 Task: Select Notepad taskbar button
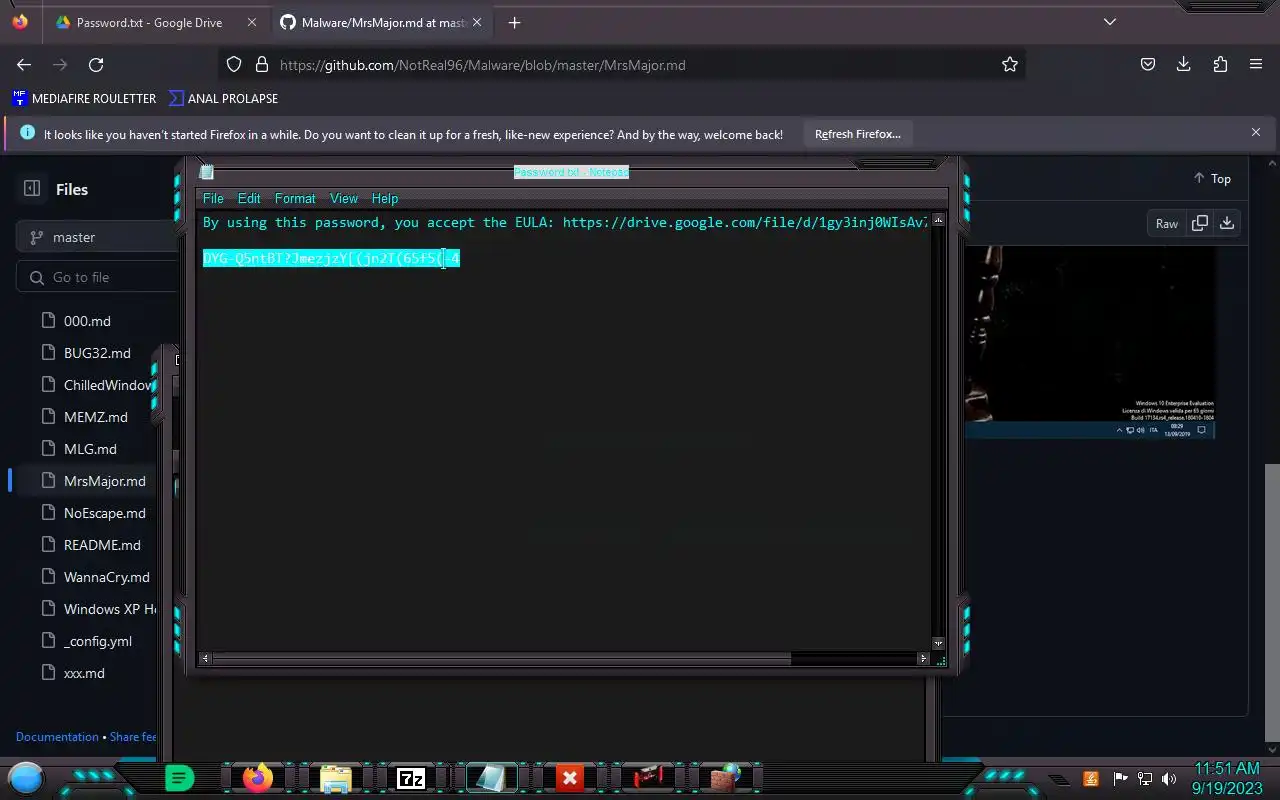click(490, 778)
